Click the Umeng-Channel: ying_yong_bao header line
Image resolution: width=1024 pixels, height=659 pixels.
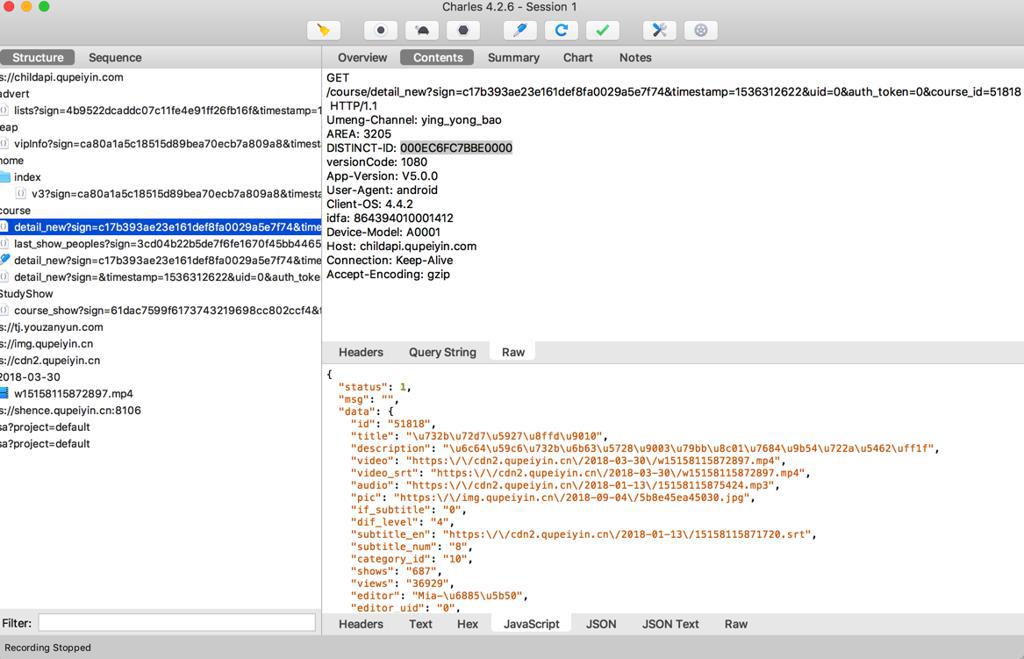click(x=414, y=120)
